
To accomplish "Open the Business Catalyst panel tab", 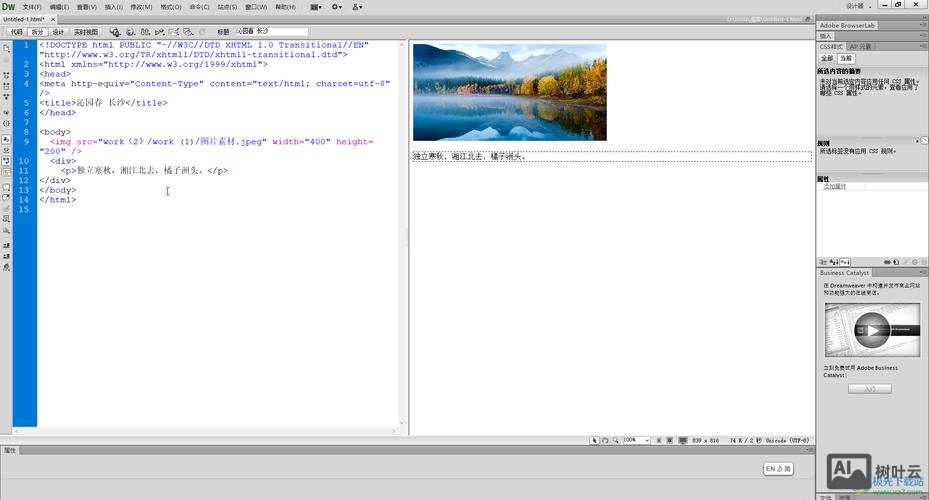I will click(x=844, y=273).
